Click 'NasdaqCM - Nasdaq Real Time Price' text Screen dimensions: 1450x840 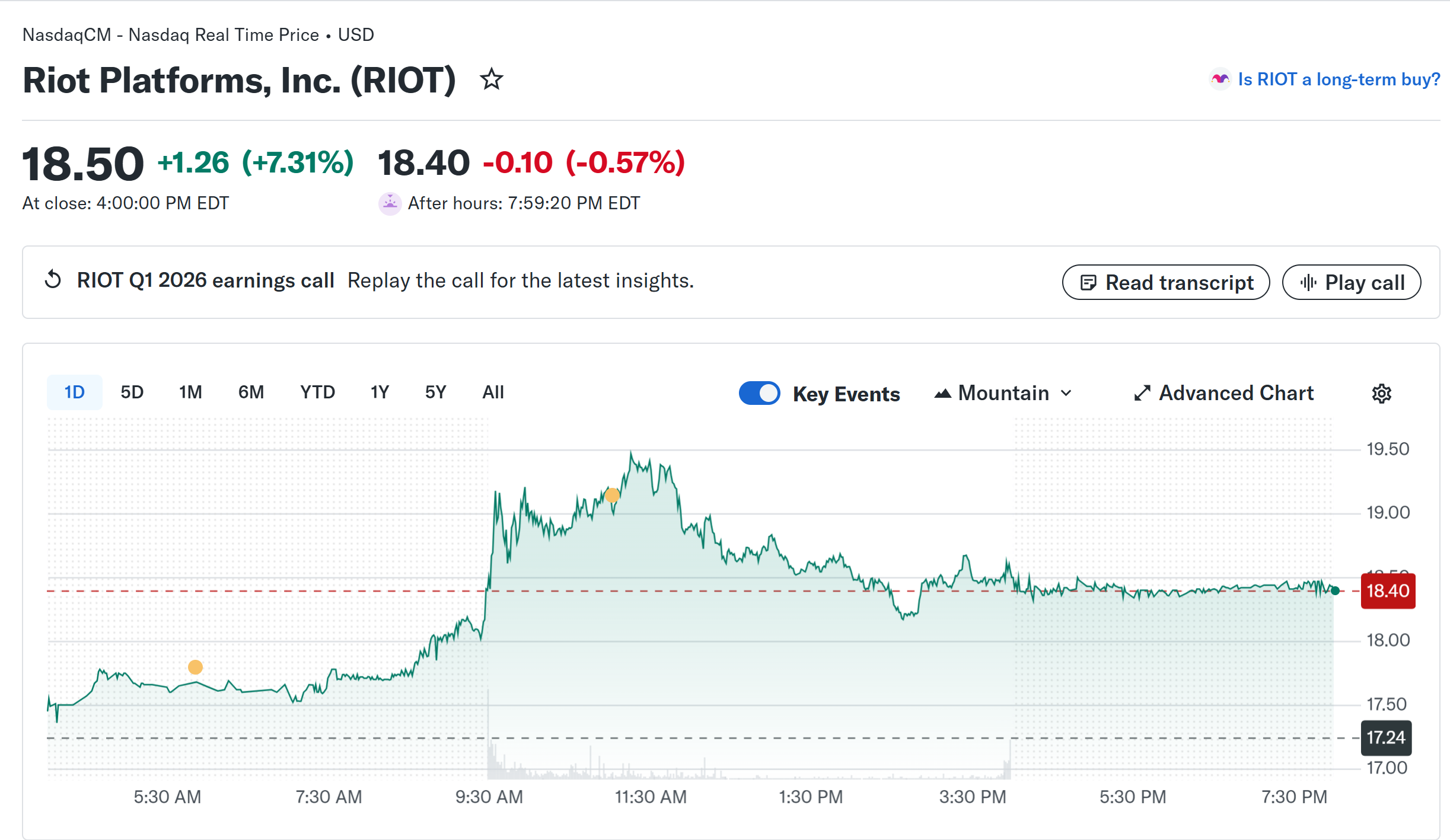171,35
